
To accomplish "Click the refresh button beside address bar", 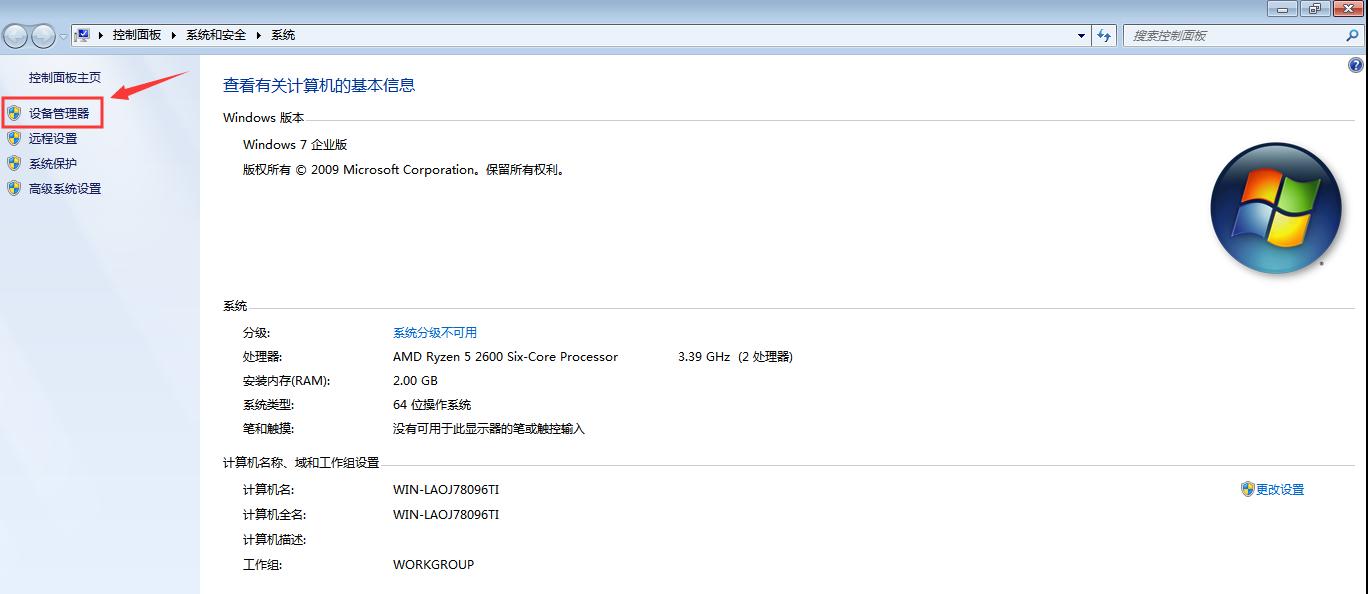I will coord(1104,35).
